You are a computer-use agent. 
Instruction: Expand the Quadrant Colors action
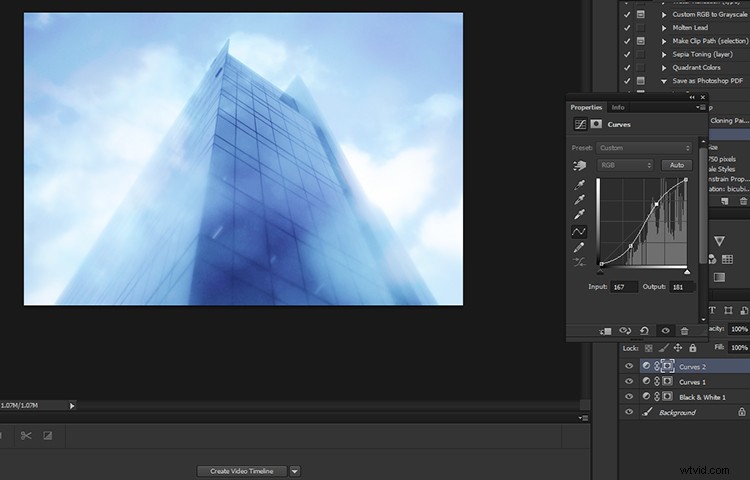coord(664,68)
